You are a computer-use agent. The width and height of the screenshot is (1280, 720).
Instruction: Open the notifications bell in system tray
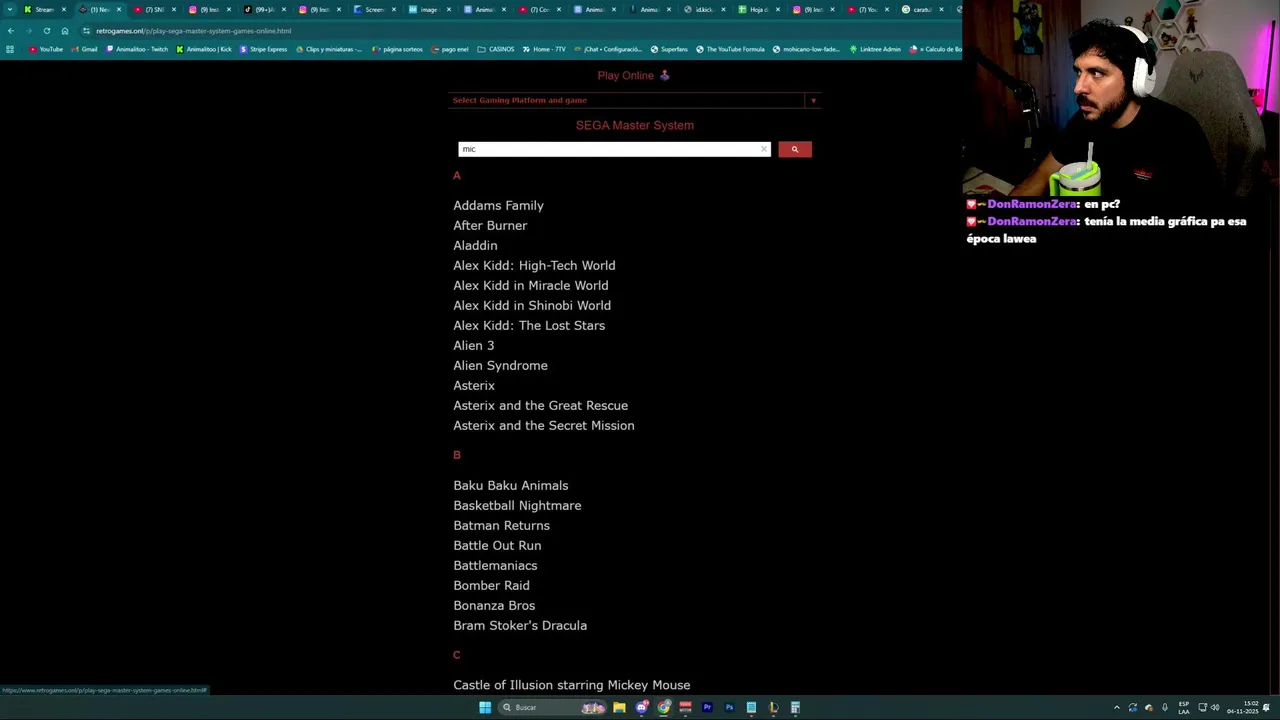[x=1266, y=707]
